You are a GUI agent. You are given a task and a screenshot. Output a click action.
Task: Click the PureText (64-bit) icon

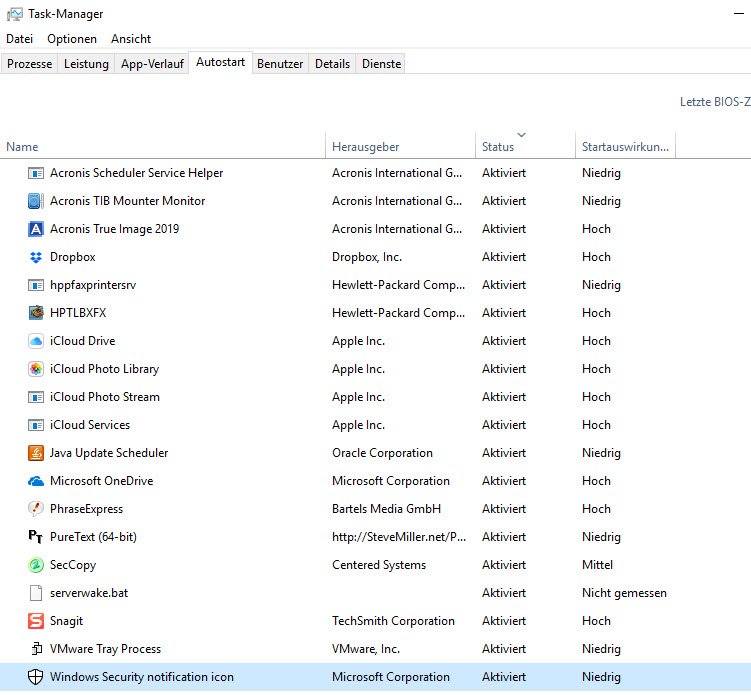coord(36,537)
